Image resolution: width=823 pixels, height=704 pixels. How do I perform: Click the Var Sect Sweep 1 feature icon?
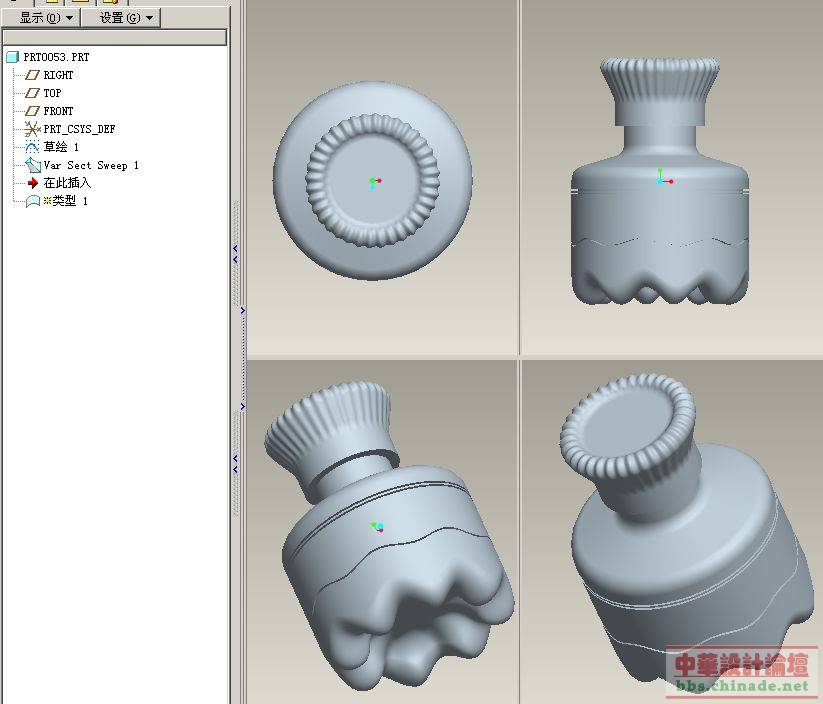coord(33,165)
